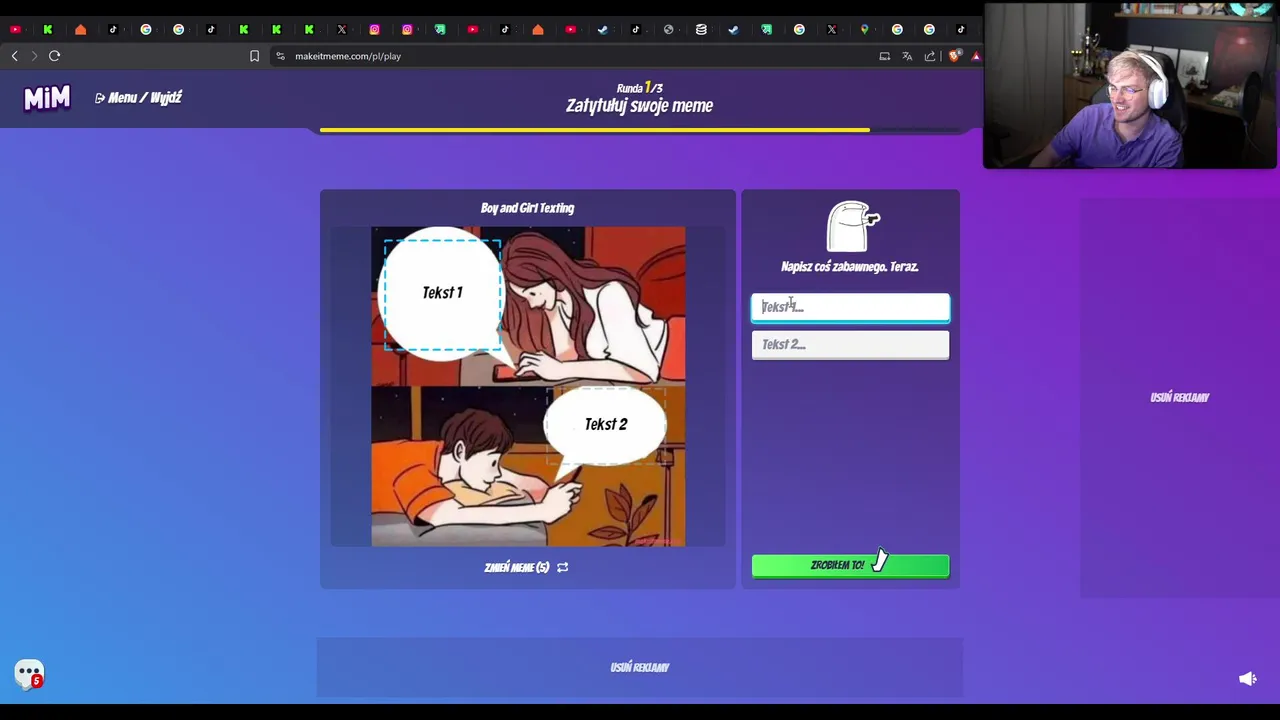1280x720 pixels.
Task: Open Menu / Wyjdź
Action: tap(138, 98)
